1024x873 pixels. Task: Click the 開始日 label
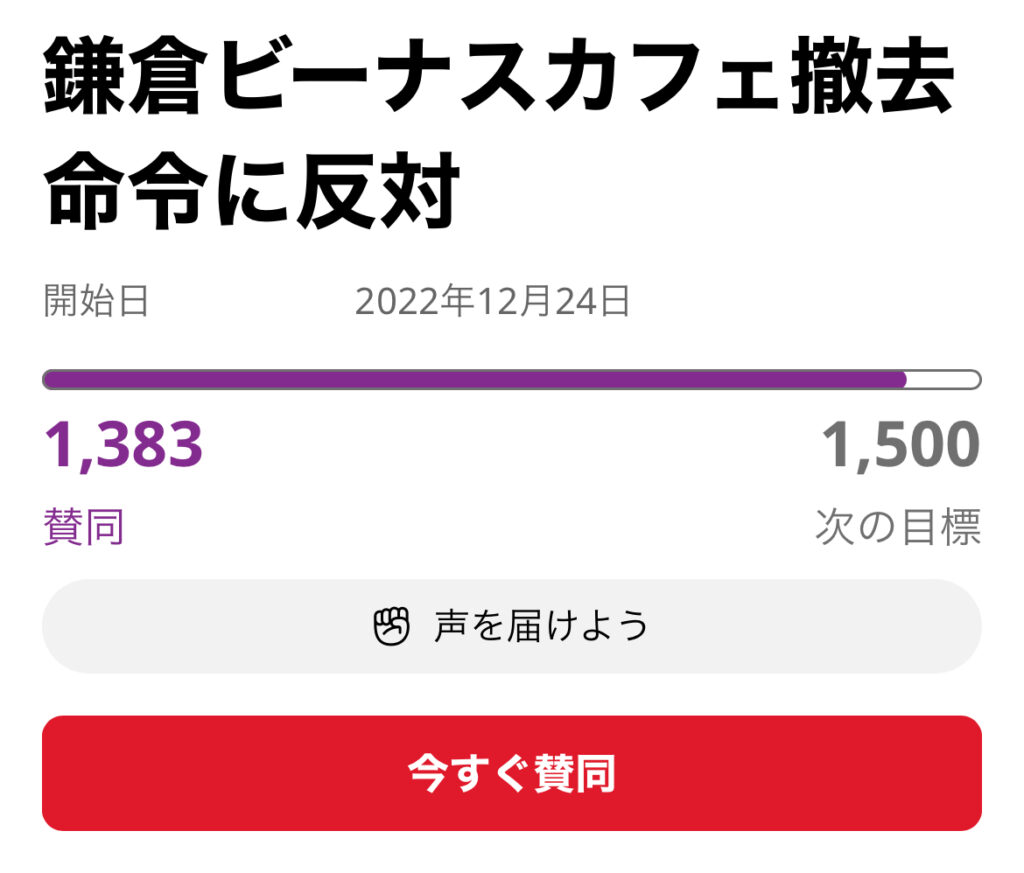pos(96,301)
